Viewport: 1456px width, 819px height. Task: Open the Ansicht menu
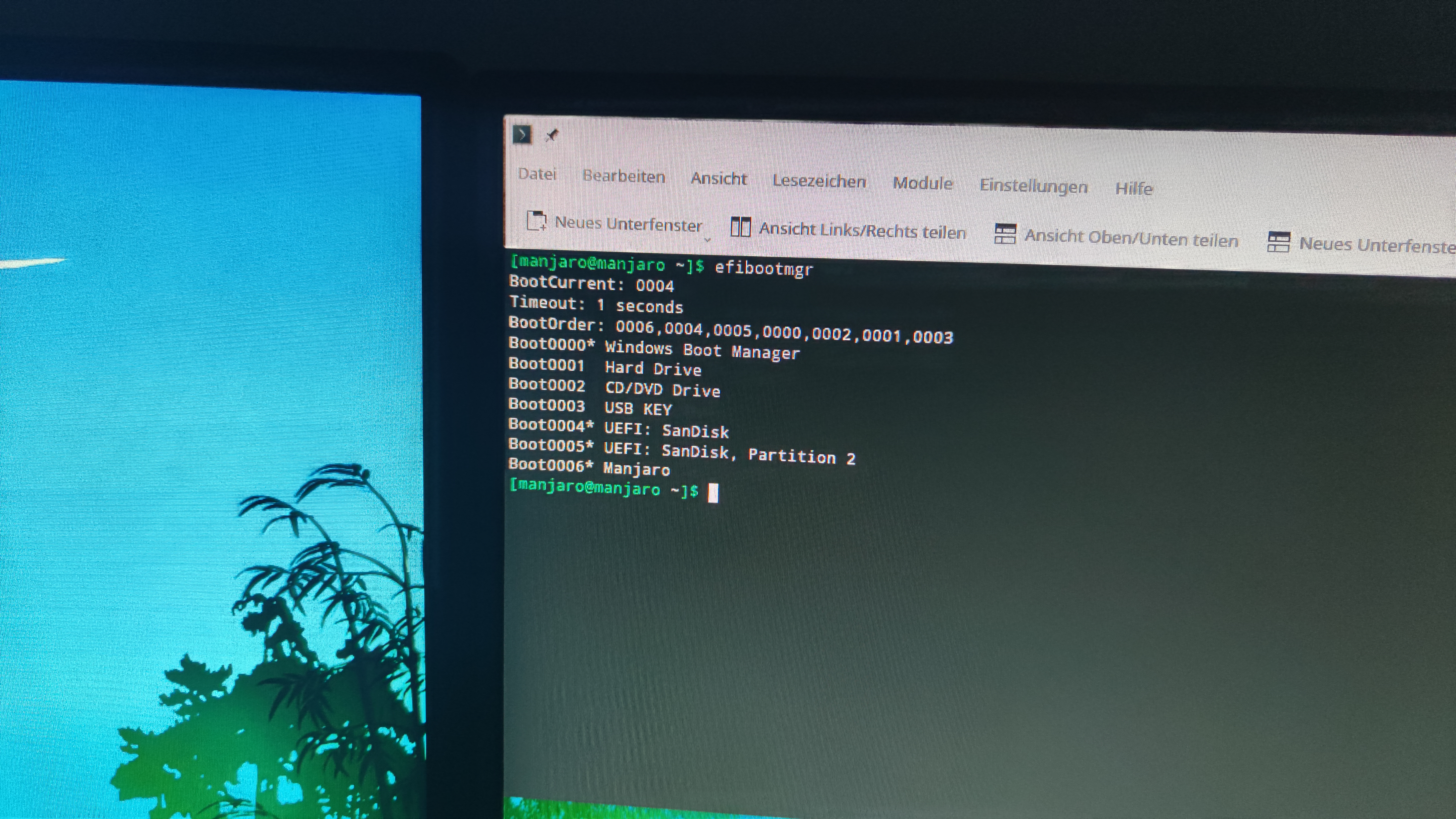(x=718, y=179)
